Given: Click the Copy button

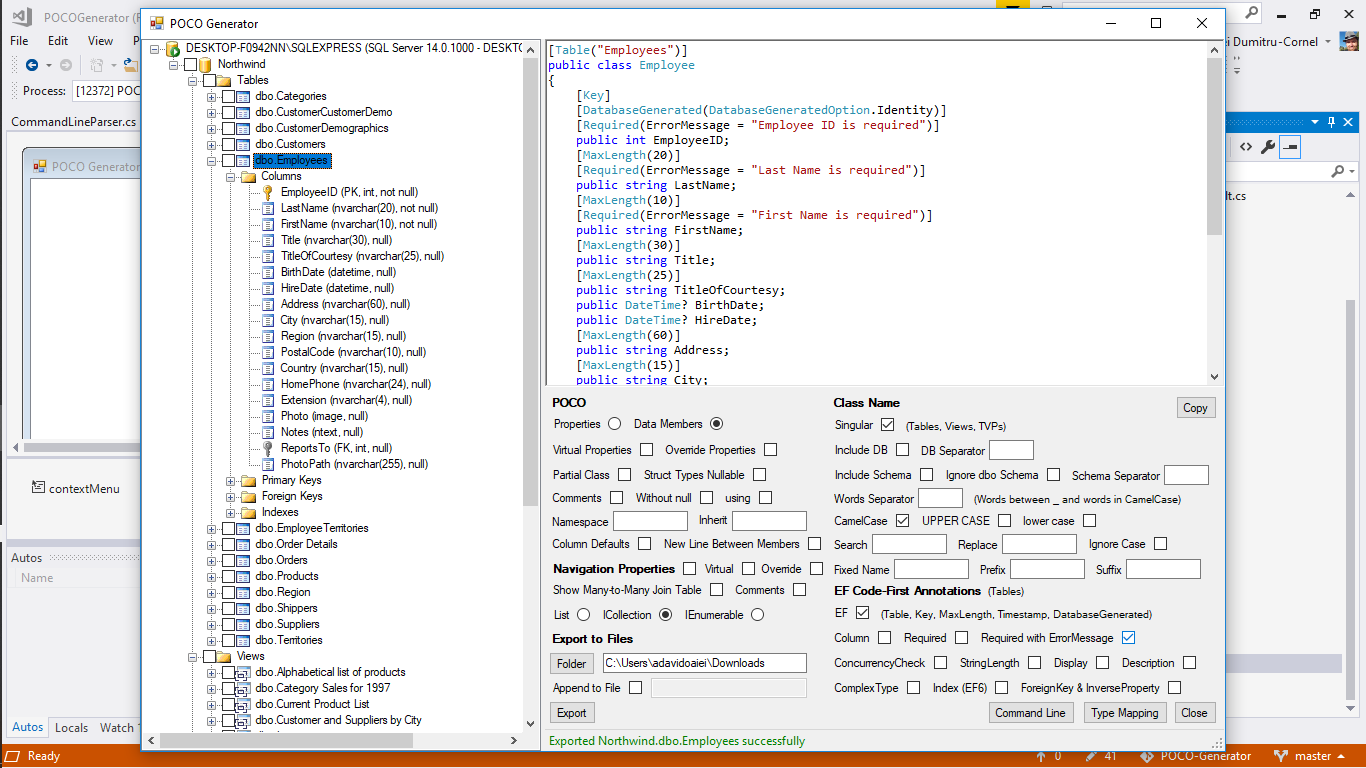Looking at the screenshot, I should point(1195,408).
